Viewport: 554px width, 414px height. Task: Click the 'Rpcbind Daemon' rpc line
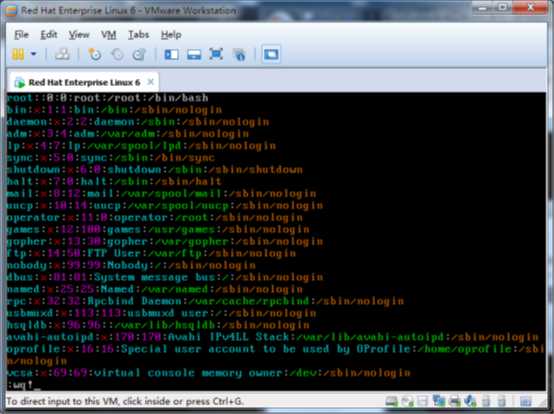(205, 301)
